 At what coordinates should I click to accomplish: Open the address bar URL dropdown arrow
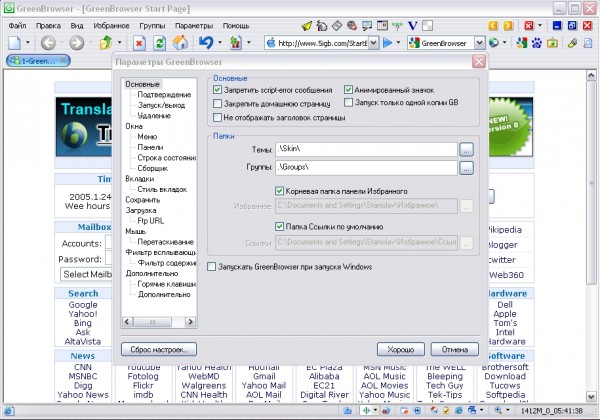374,43
